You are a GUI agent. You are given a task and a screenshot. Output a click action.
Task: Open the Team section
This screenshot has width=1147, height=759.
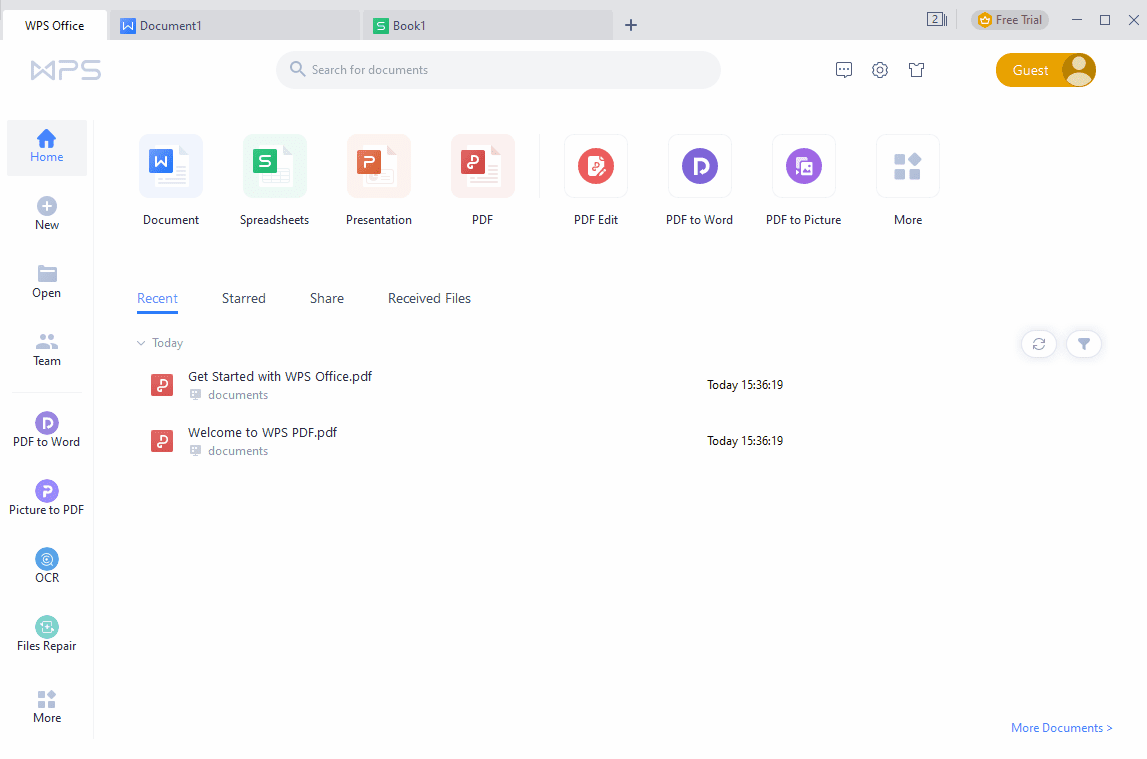(x=47, y=350)
